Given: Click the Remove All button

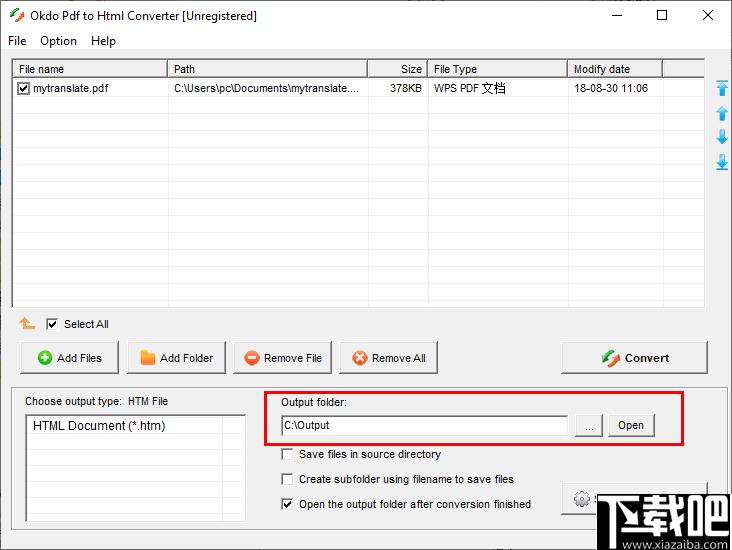Looking at the screenshot, I should point(388,358).
